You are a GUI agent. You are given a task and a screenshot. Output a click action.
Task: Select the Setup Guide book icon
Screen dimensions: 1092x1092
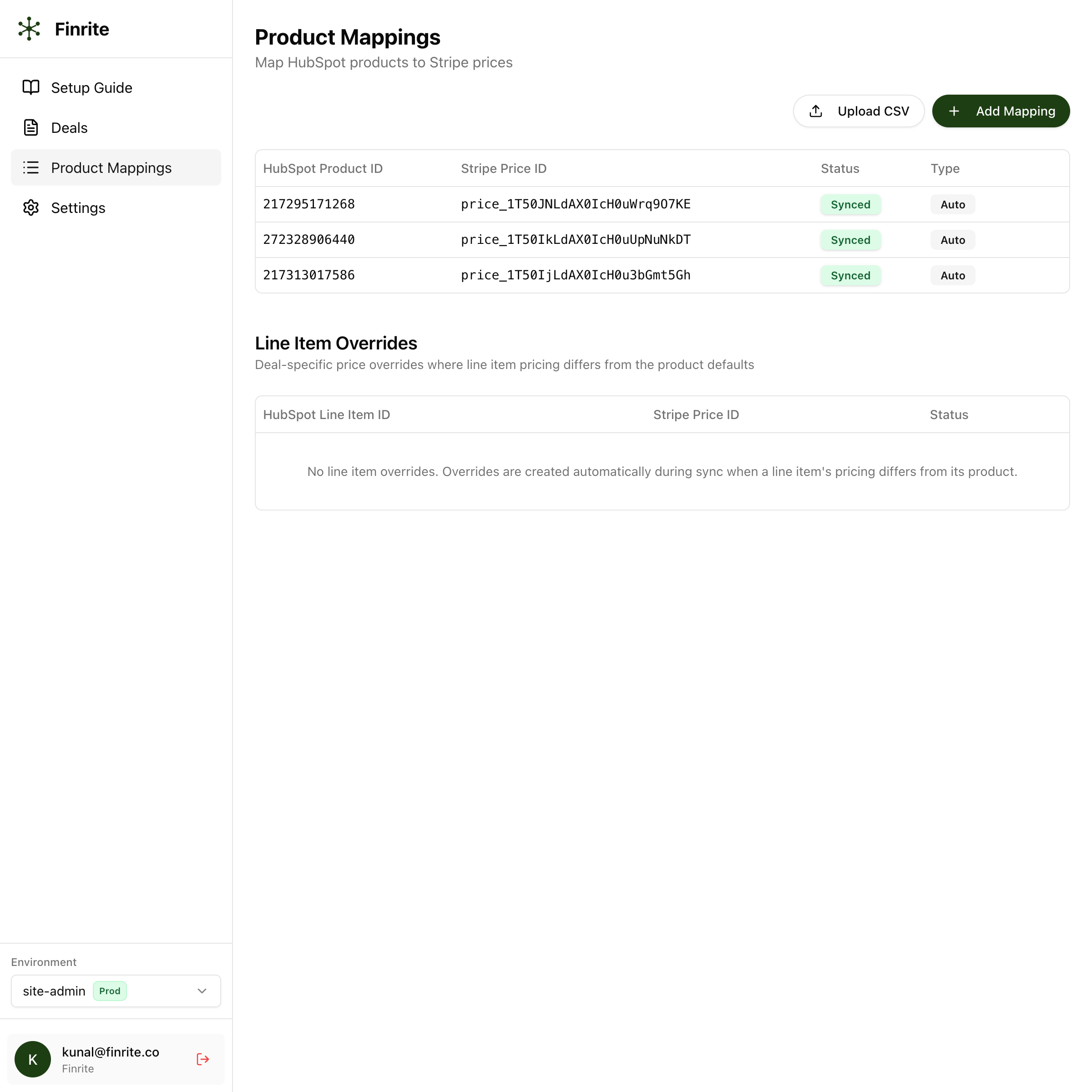(30, 88)
